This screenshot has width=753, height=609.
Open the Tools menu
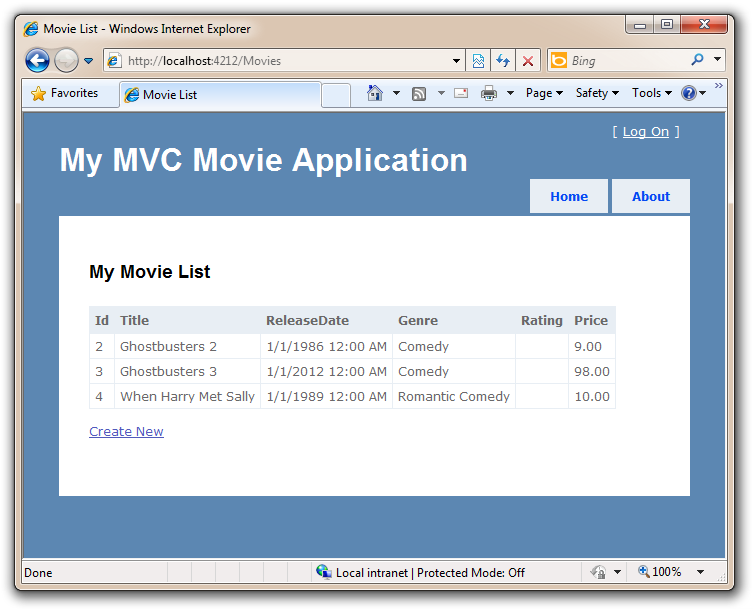[x=652, y=93]
